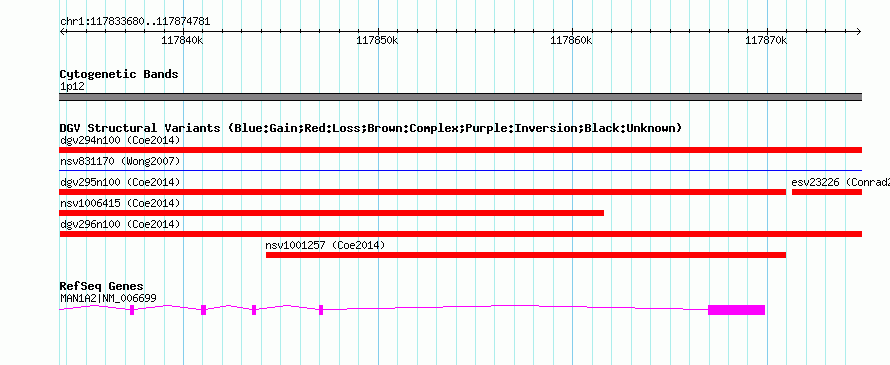Click the dgv294n100 (Coe2014) variant label
The width and height of the screenshot is (890, 365).
pos(120,140)
